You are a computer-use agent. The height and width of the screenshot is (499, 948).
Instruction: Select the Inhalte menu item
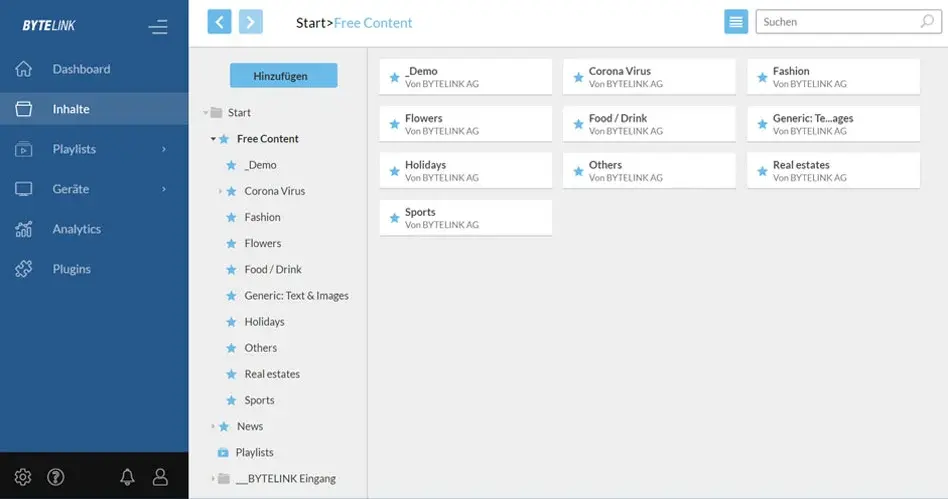pyautogui.click(x=94, y=109)
